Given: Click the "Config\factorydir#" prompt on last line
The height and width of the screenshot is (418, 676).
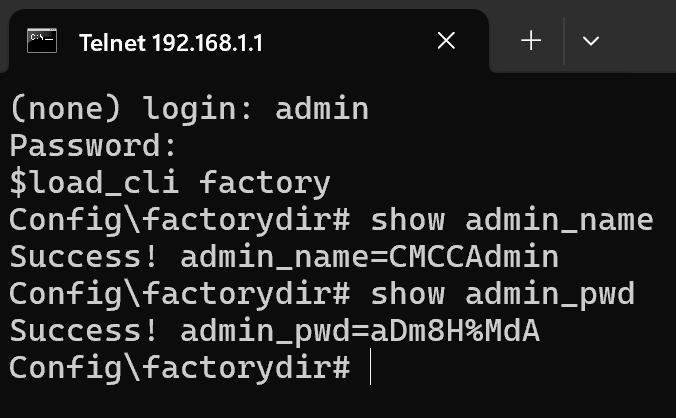Looking at the screenshot, I should click(179, 368).
